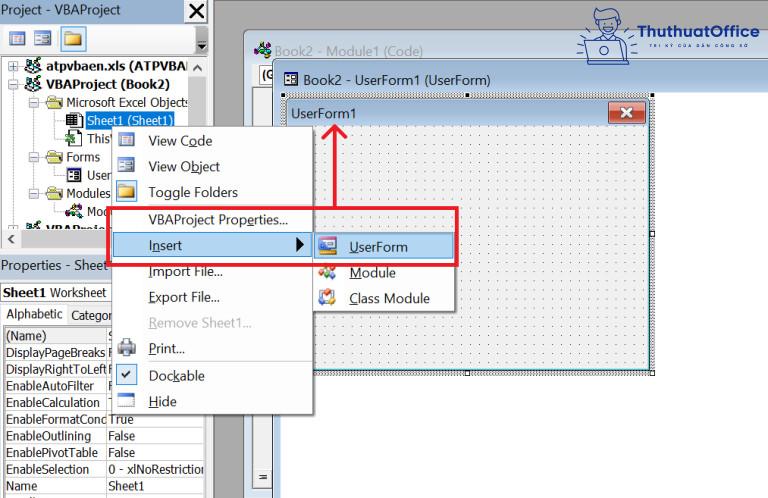Insert a UserForm from submenu
768x498 pixels.
[384, 247]
